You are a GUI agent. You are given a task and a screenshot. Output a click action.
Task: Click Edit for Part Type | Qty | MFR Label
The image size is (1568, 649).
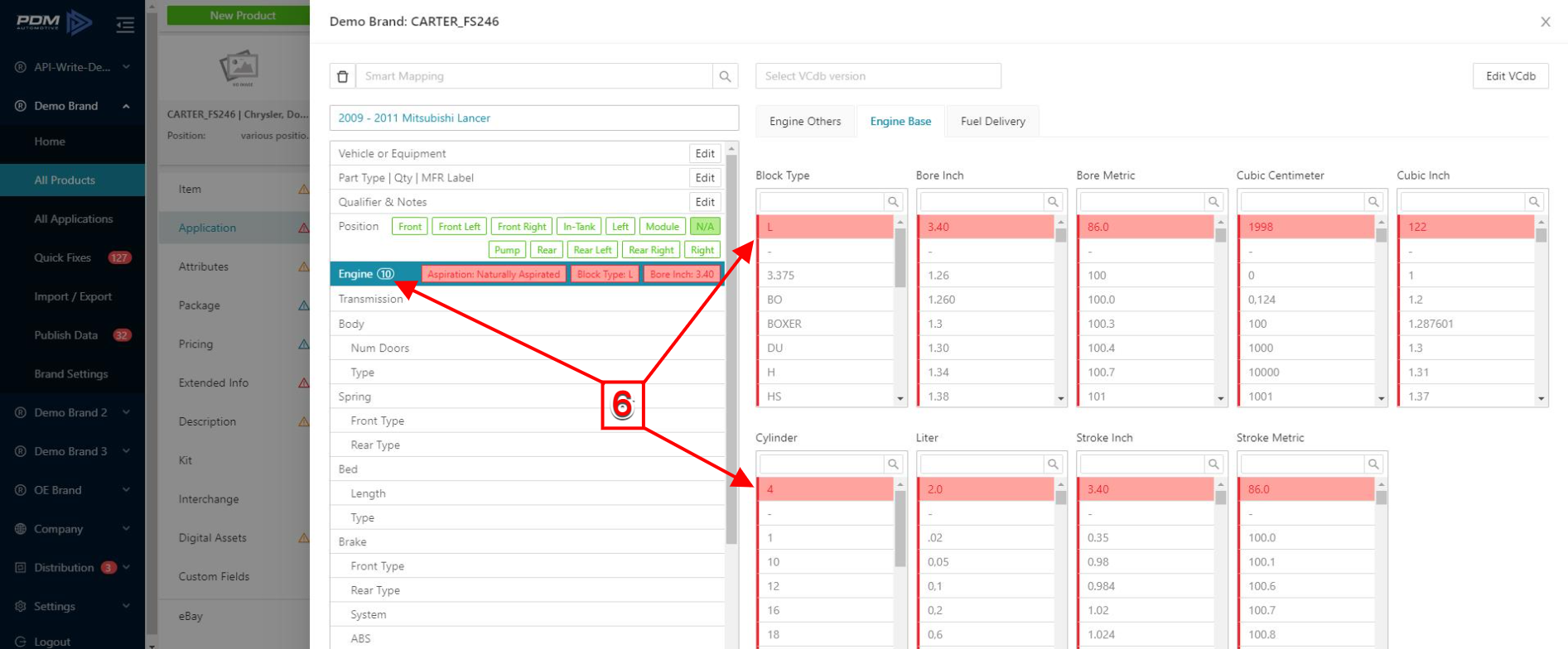click(705, 178)
